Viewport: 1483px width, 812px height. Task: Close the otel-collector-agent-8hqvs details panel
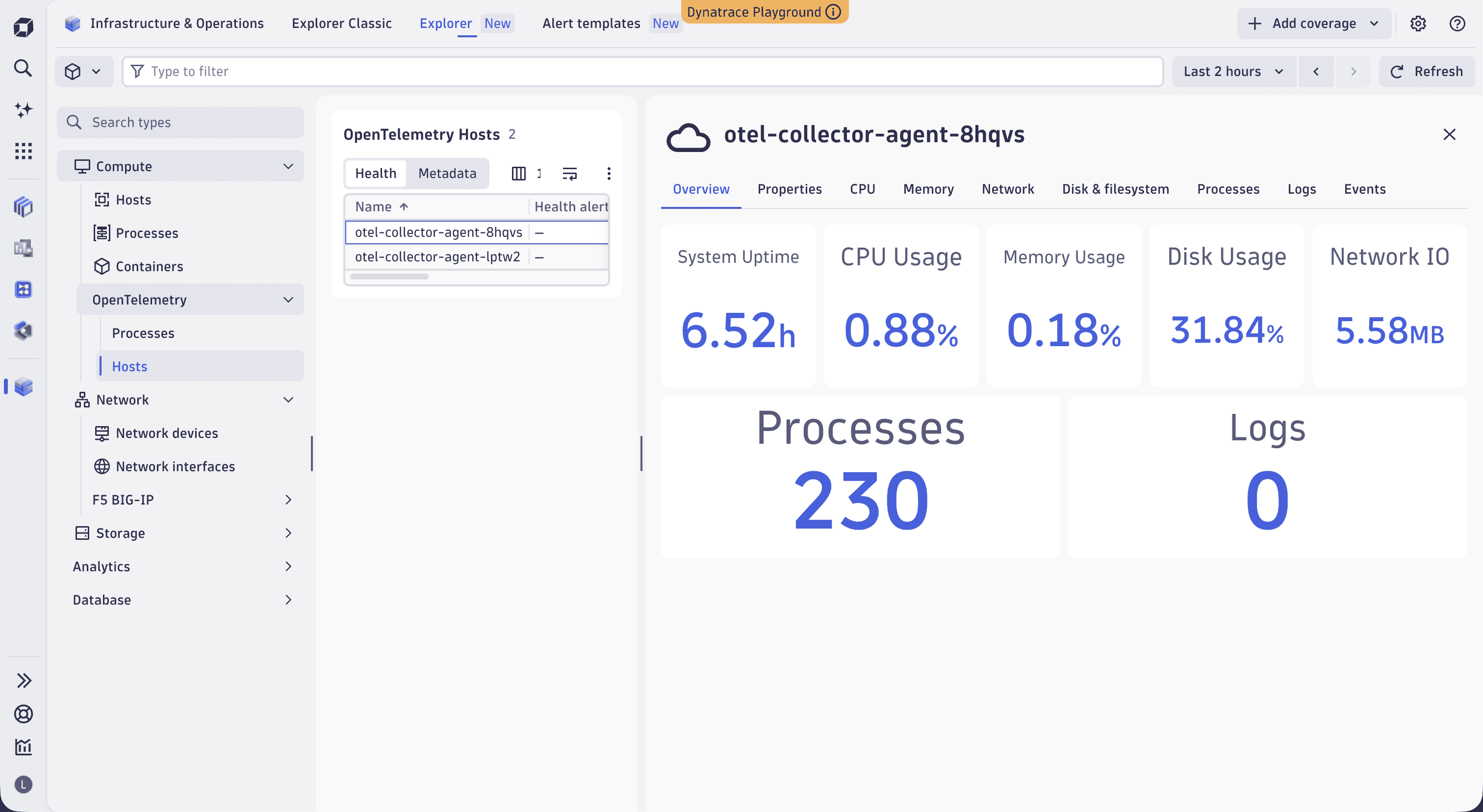pyautogui.click(x=1450, y=134)
